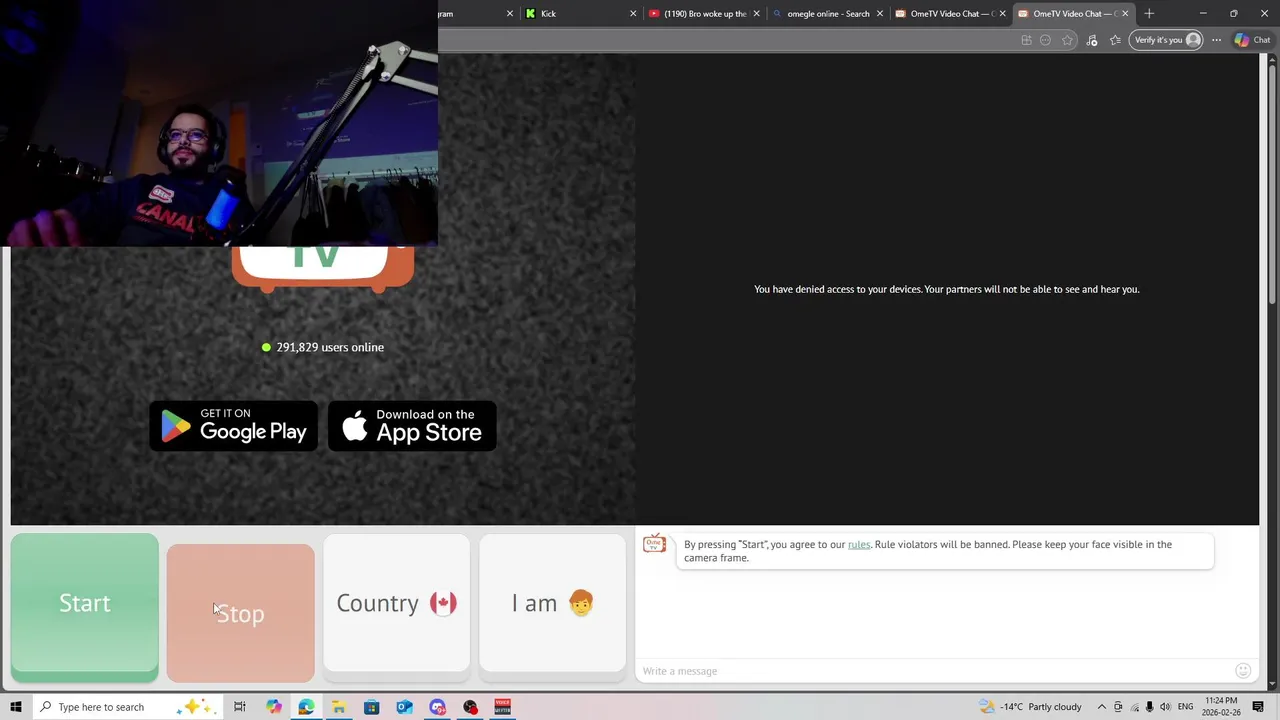The width and height of the screenshot is (1280, 720).
Task: Click the 'Verify it's you' profile button
Action: pyautogui.click(x=1166, y=40)
